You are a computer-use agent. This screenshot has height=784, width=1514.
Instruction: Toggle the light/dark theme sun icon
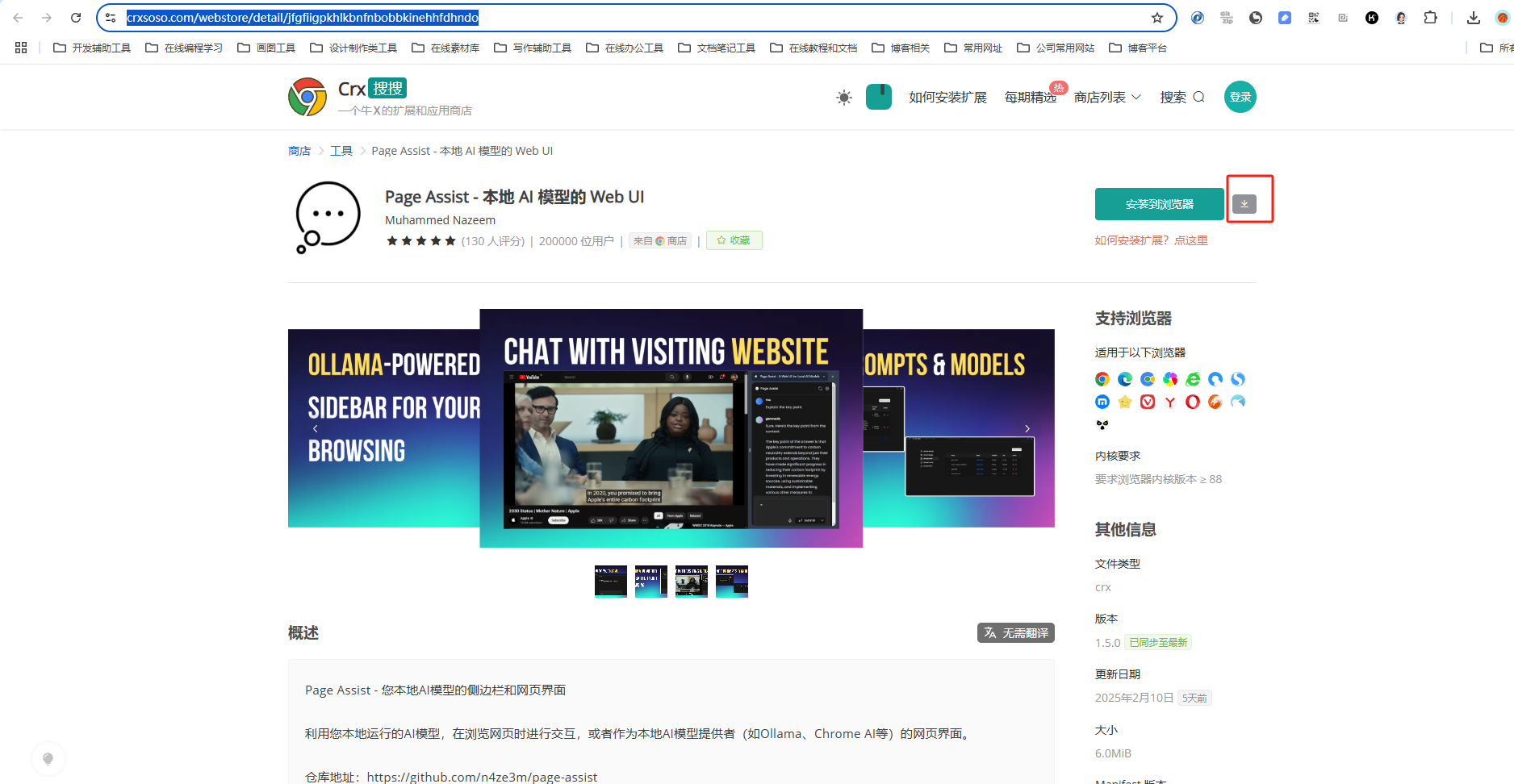pyautogui.click(x=844, y=98)
